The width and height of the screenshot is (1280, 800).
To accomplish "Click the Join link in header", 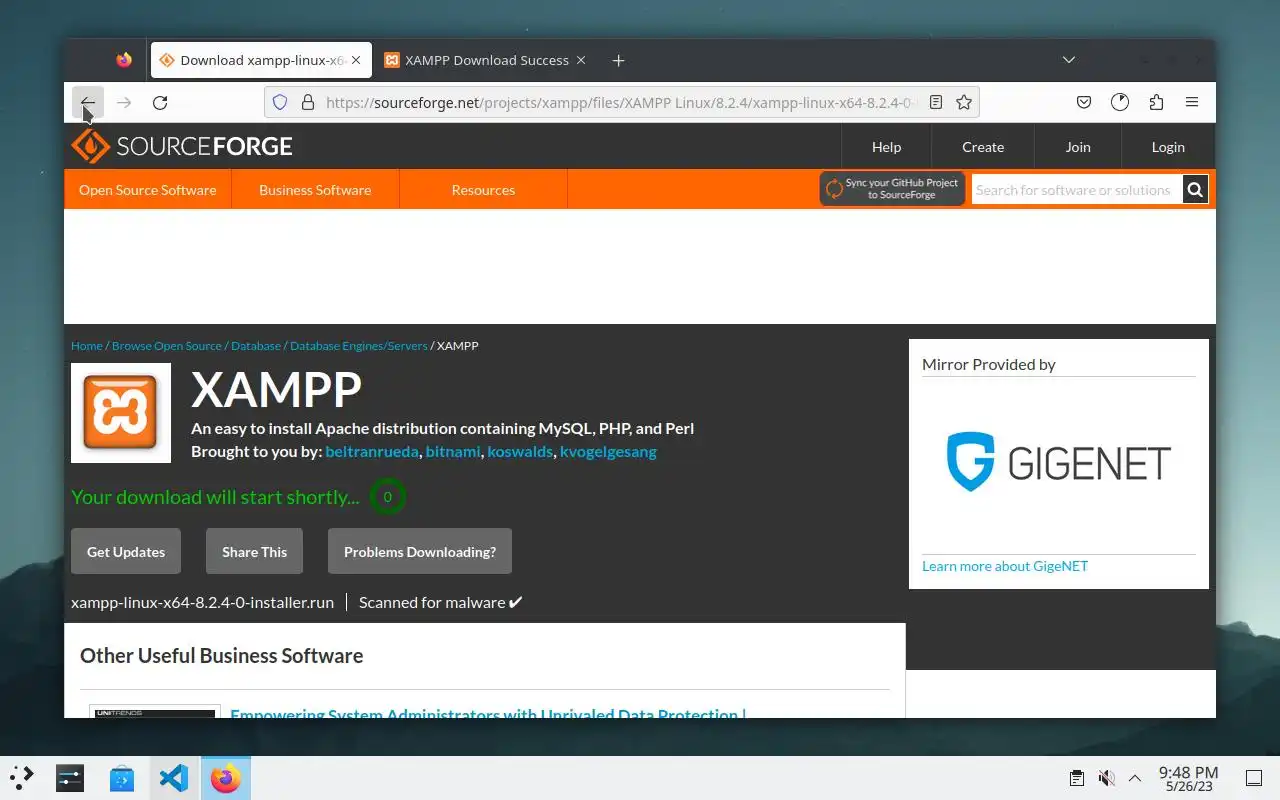I will [1078, 146].
